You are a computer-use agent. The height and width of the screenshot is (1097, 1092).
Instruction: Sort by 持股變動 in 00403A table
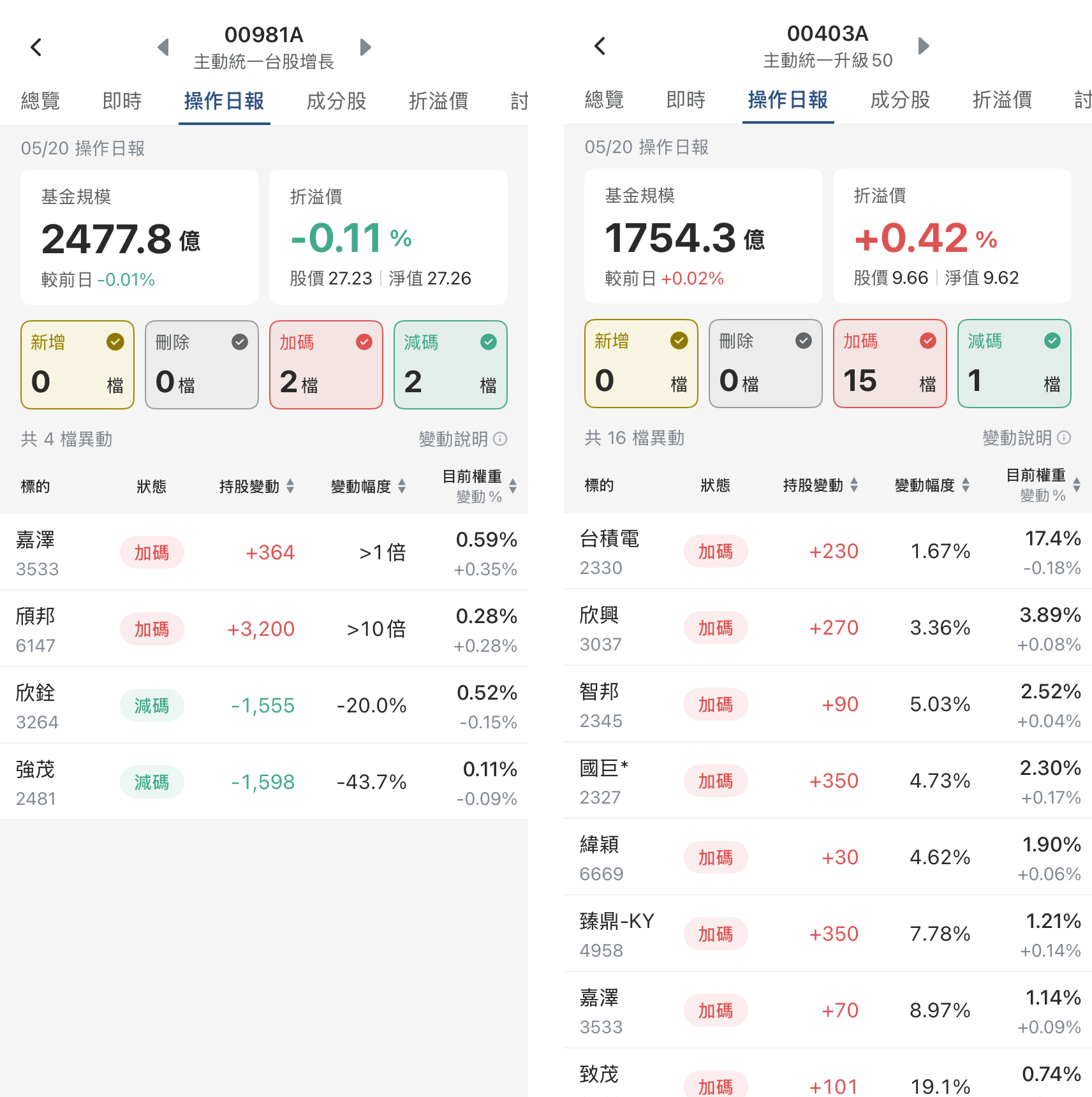pos(820,485)
